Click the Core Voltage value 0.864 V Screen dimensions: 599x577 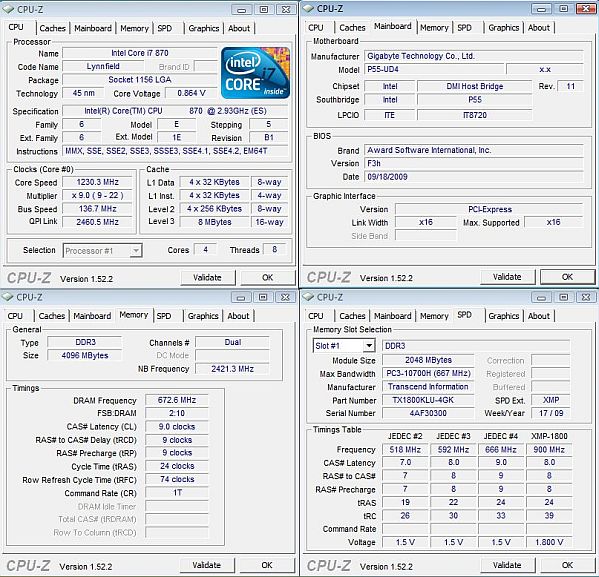(x=191, y=93)
